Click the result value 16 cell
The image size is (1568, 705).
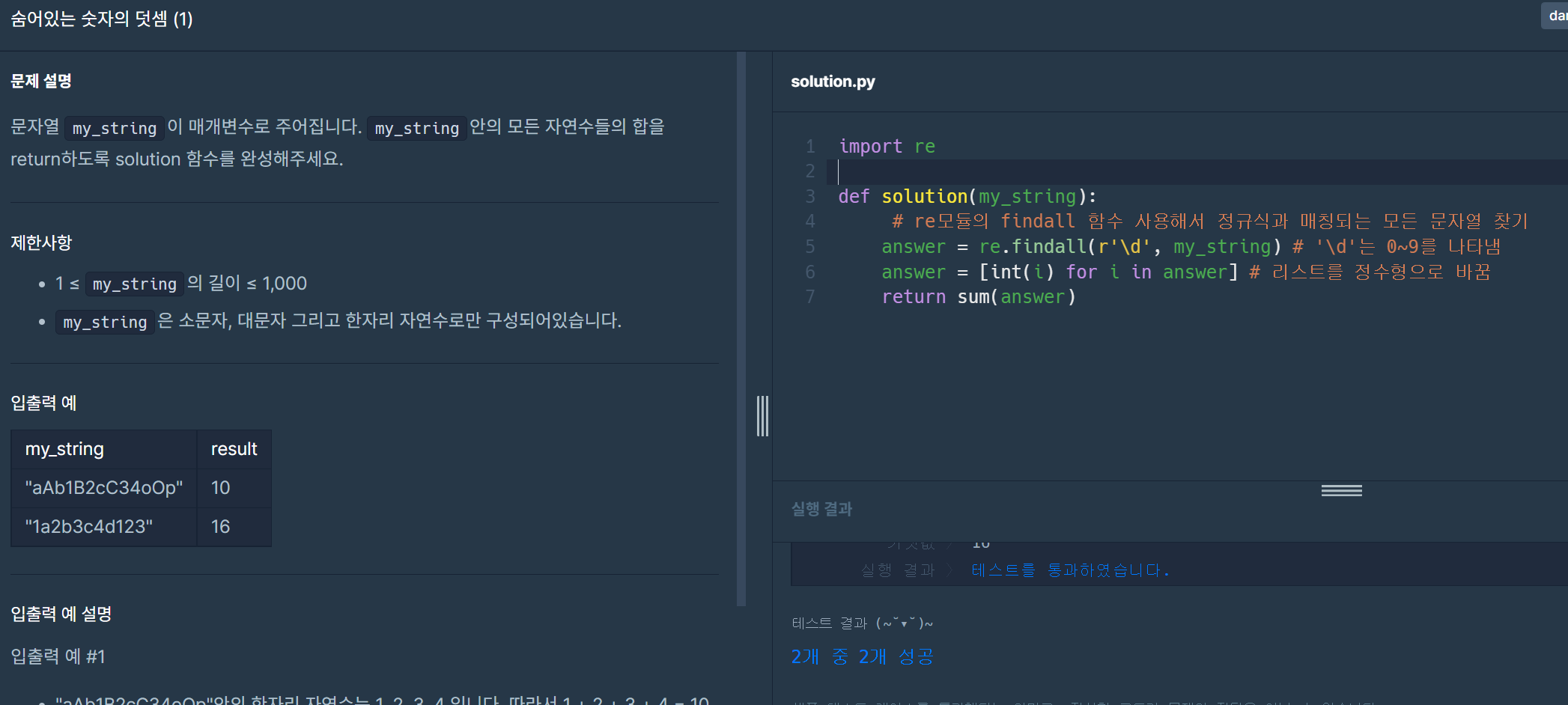tap(234, 527)
